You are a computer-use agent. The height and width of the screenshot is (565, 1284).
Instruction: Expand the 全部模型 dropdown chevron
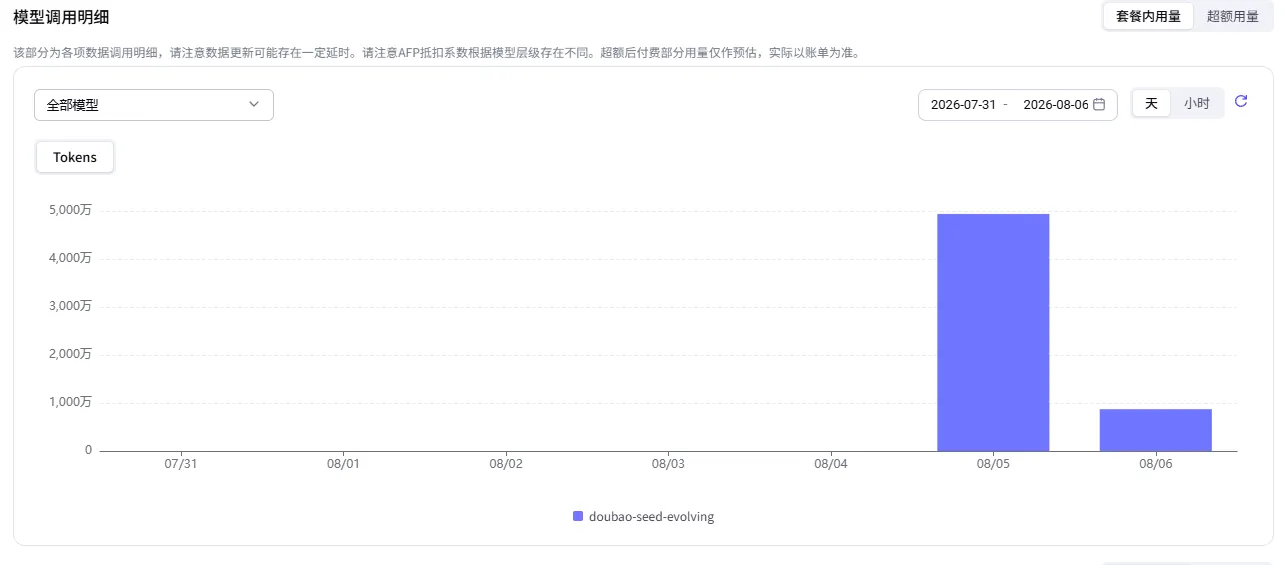point(254,104)
